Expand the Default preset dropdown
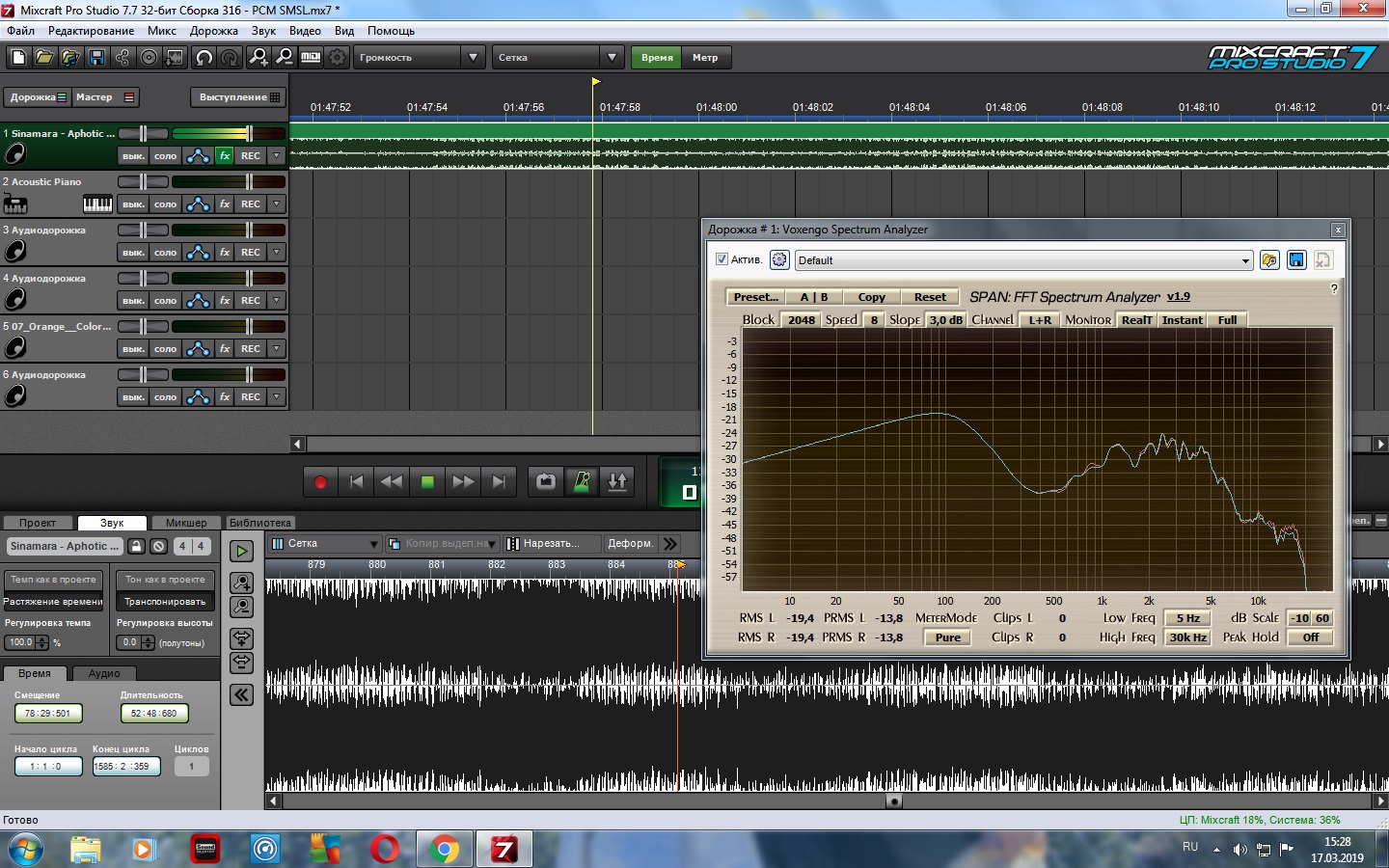The image size is (1389, 868). 1244,261
